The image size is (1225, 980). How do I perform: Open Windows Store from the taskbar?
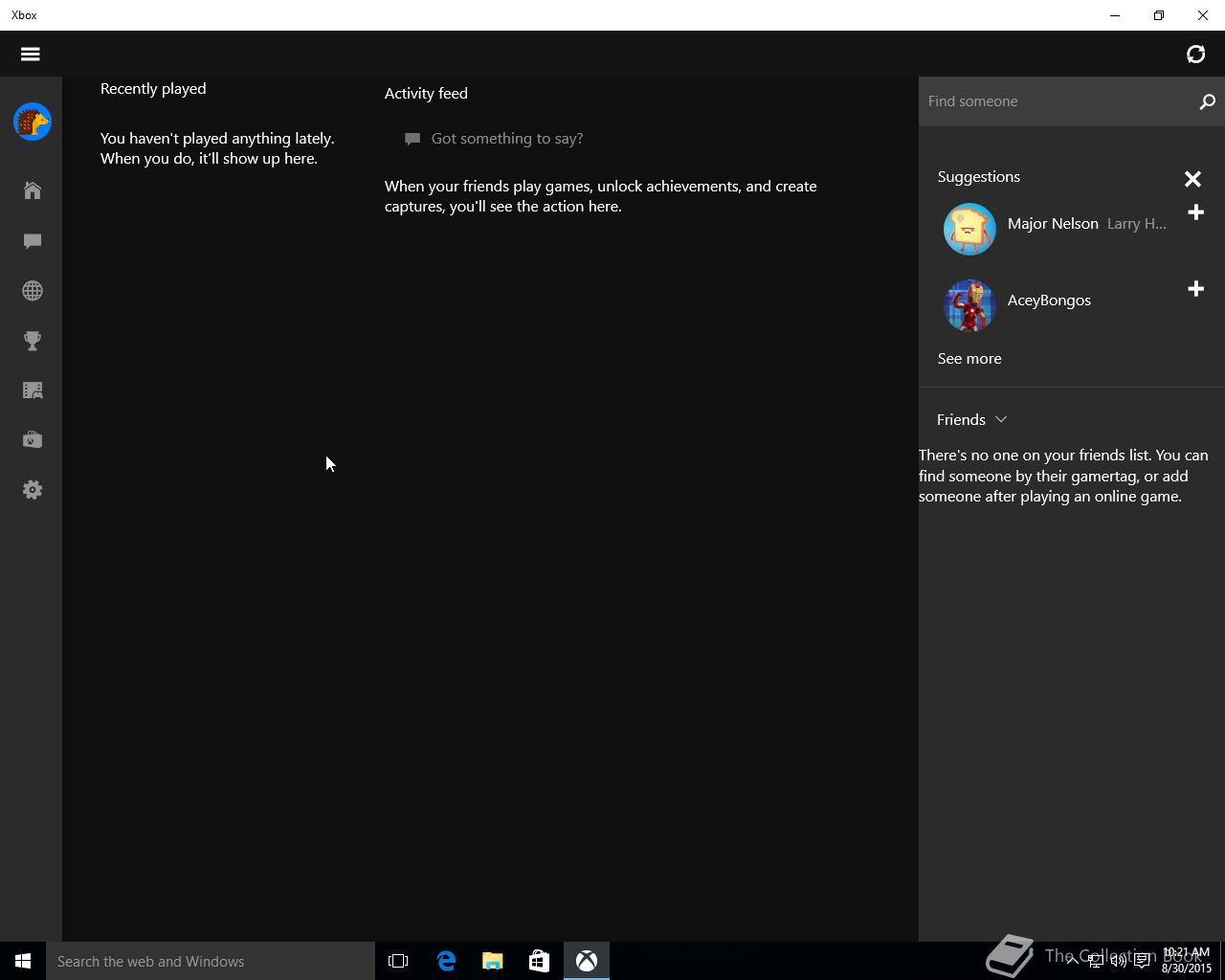pyautogui.click(x=540, y=961)
